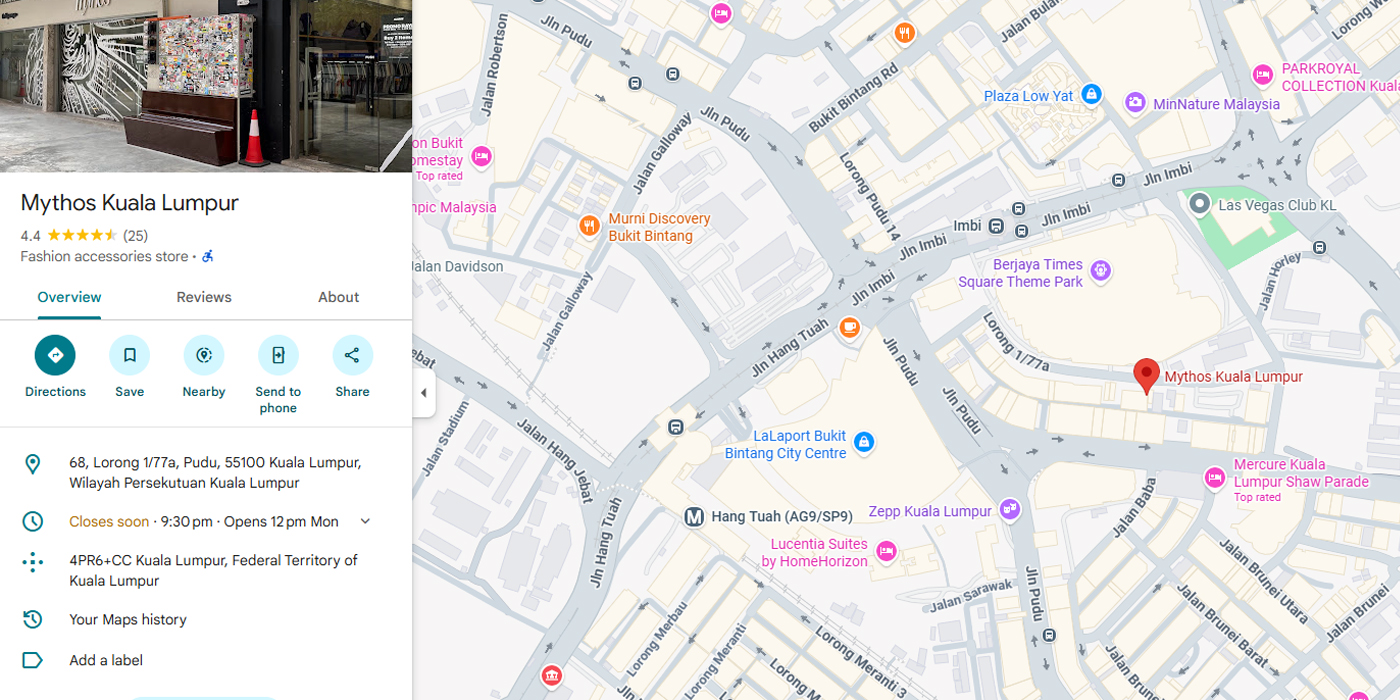
Task: Click the restaurant marker near Bukit Bintang Rd
Action: pos(905,33)
